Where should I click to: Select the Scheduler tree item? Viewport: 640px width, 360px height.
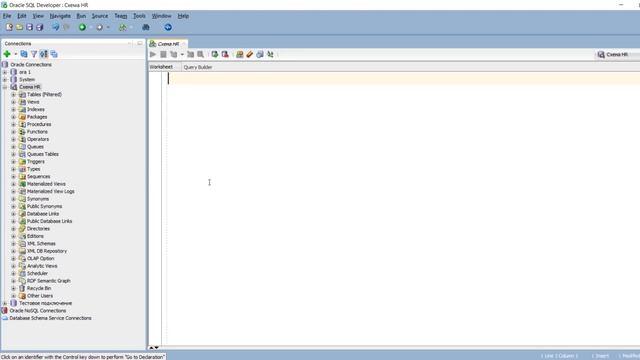click(x=38, y=273)
